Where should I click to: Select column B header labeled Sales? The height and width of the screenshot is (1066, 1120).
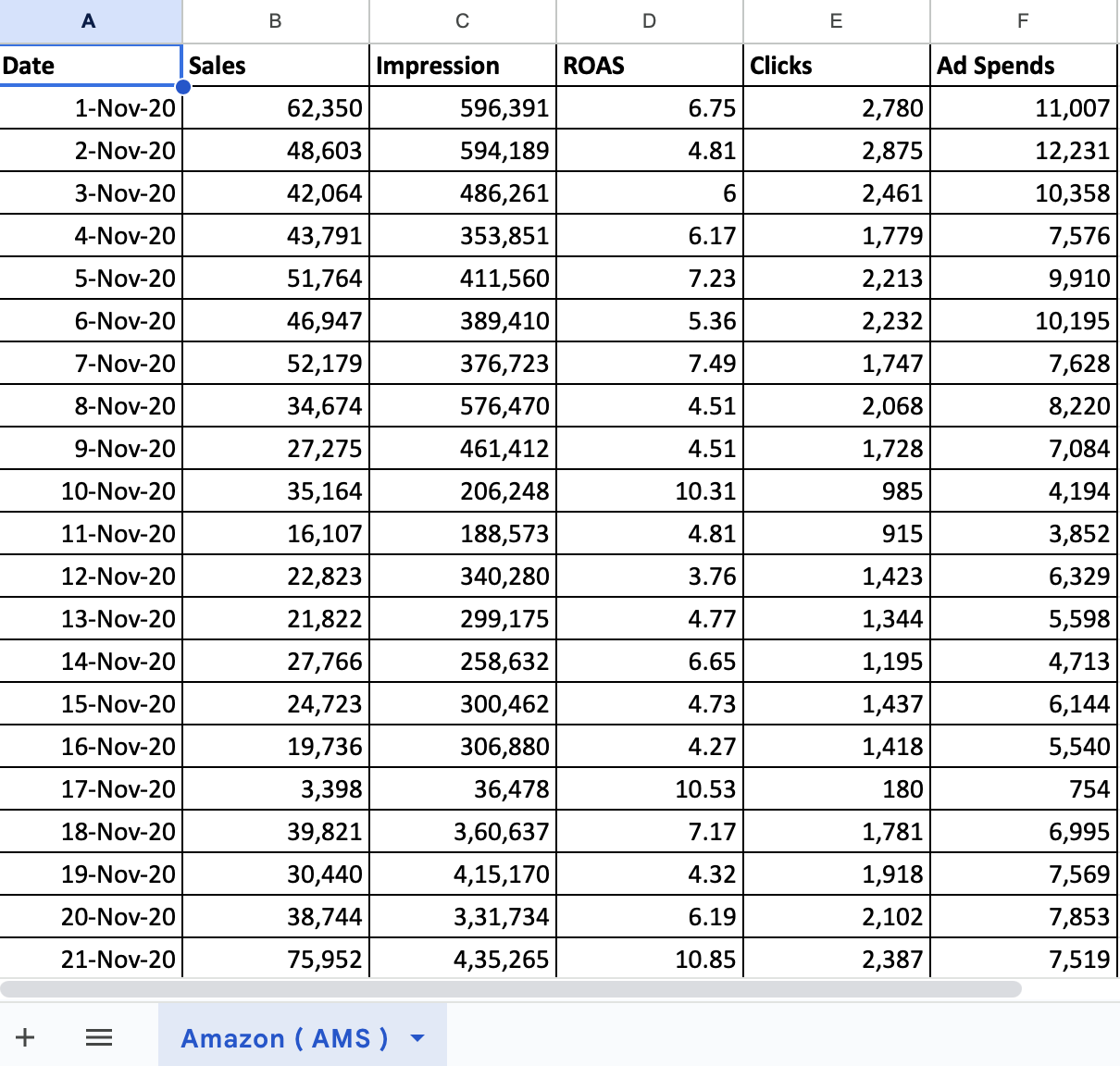click(275, 20)
